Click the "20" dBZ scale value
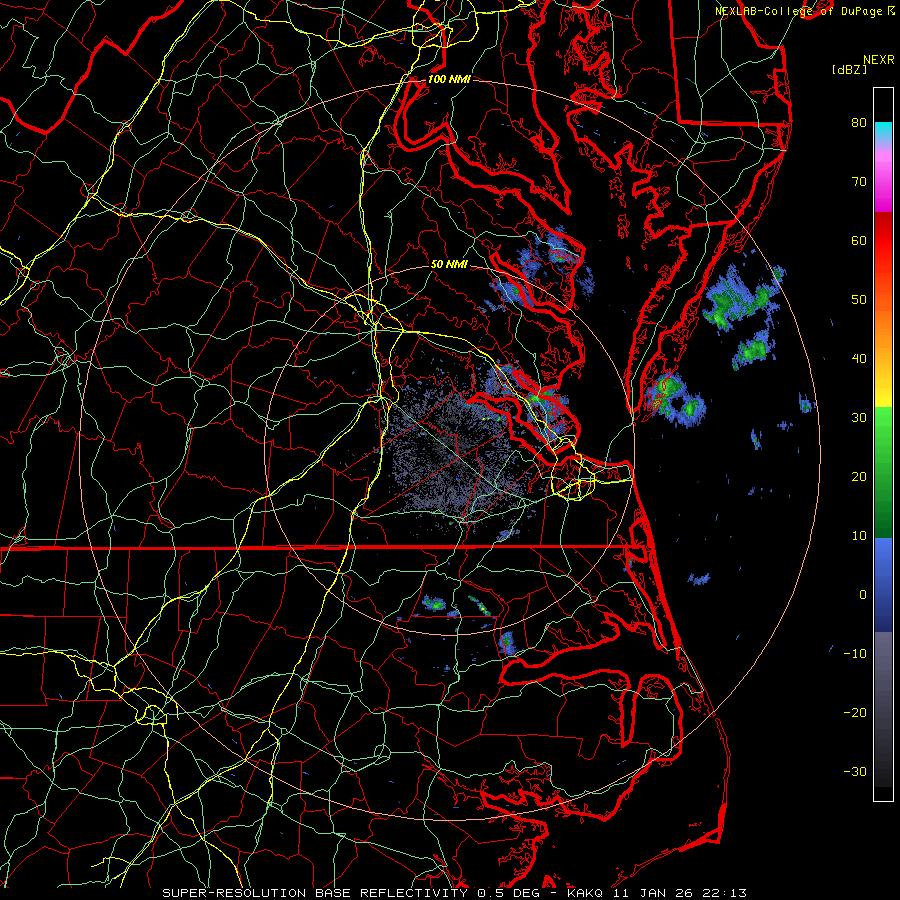The width and height of the screenshot is (900, 900). coord(859,476)
